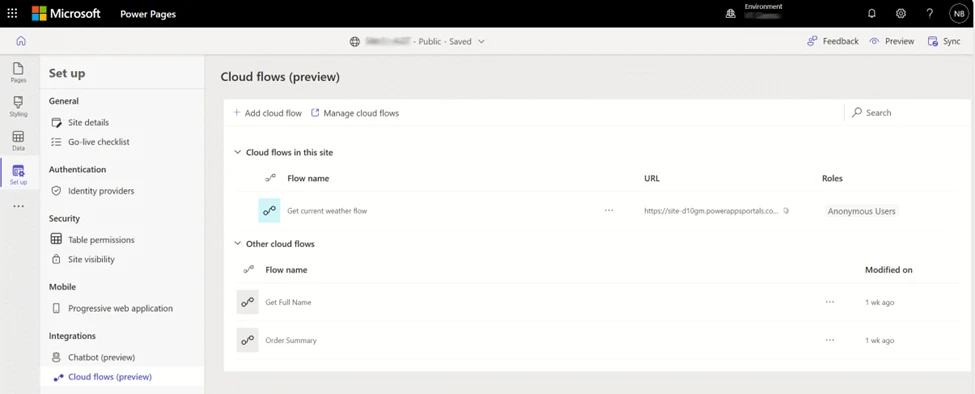Click the Sync button

(944, 41)
